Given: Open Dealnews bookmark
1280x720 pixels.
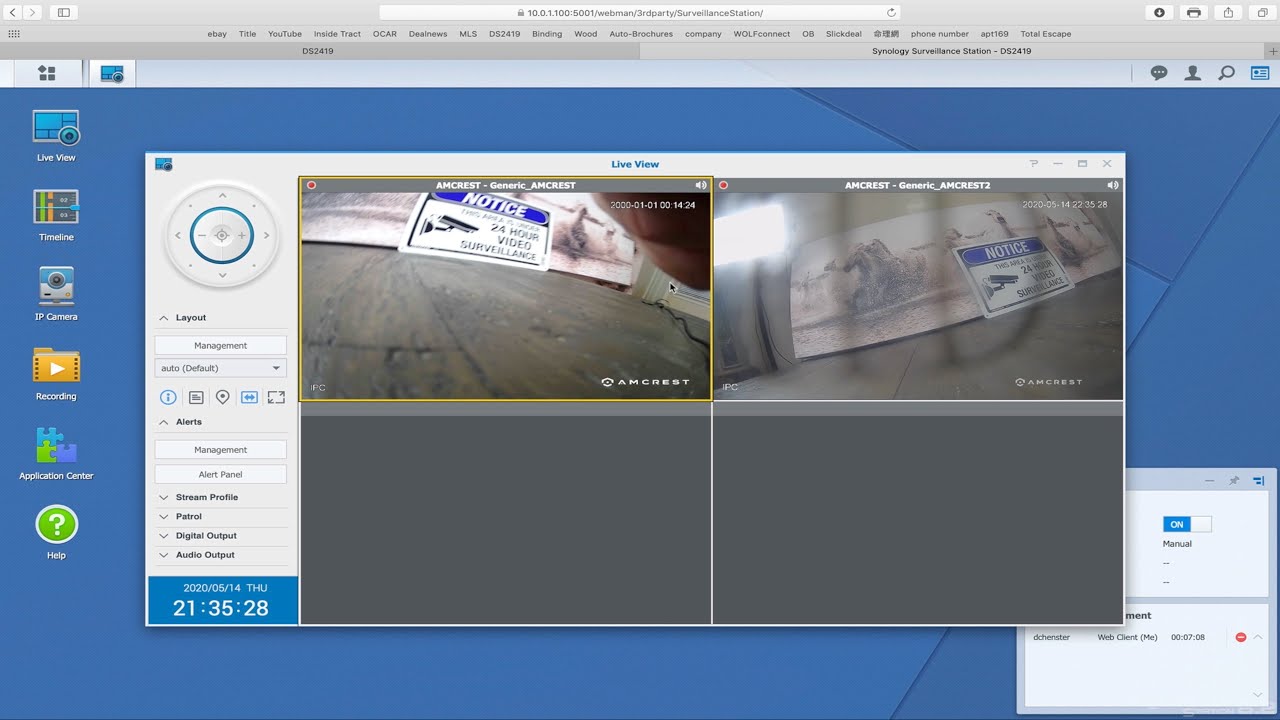Looking at the screenshot, I should (428, 34).
